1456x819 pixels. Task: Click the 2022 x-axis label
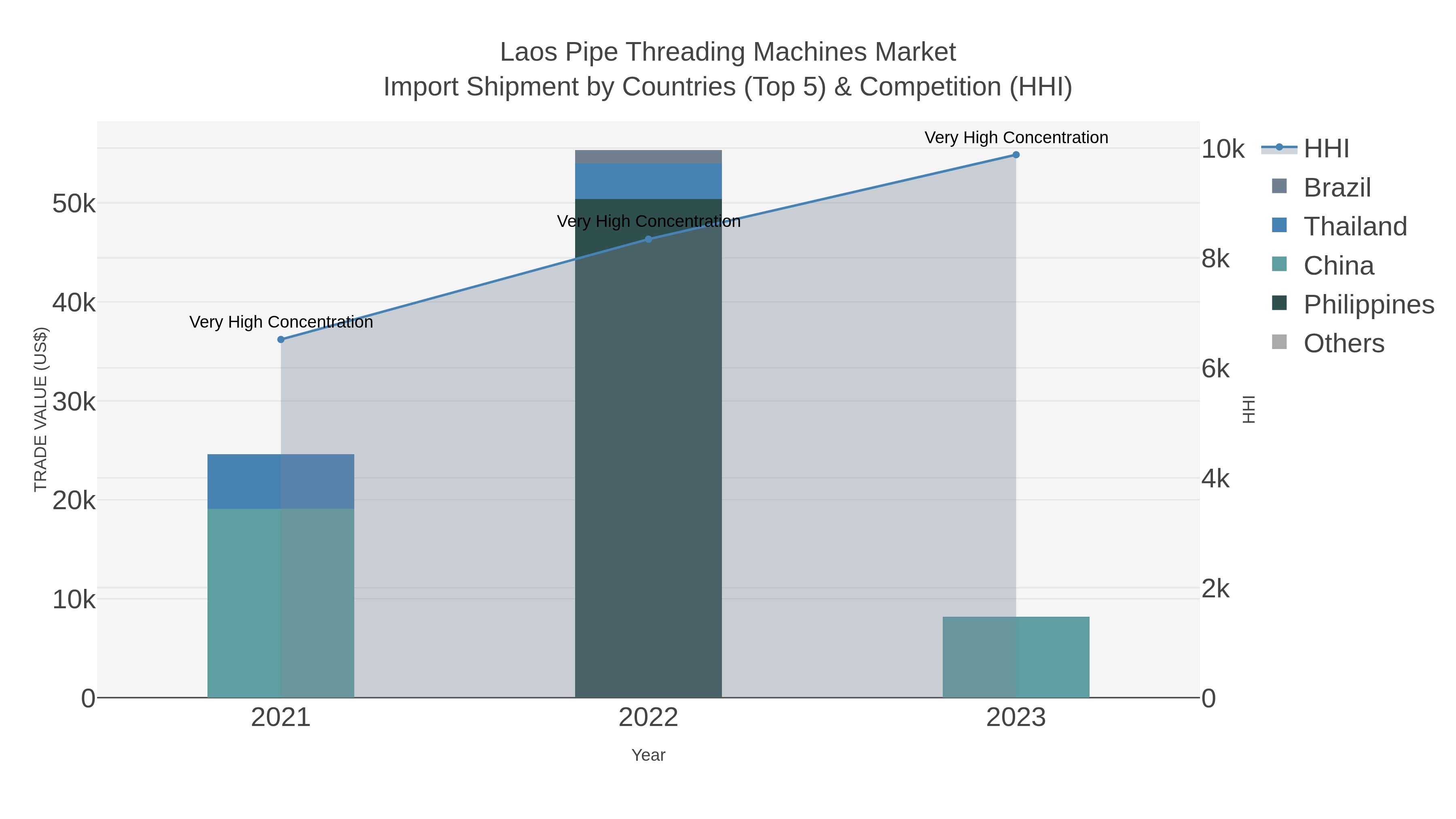[x=648, y=717]
